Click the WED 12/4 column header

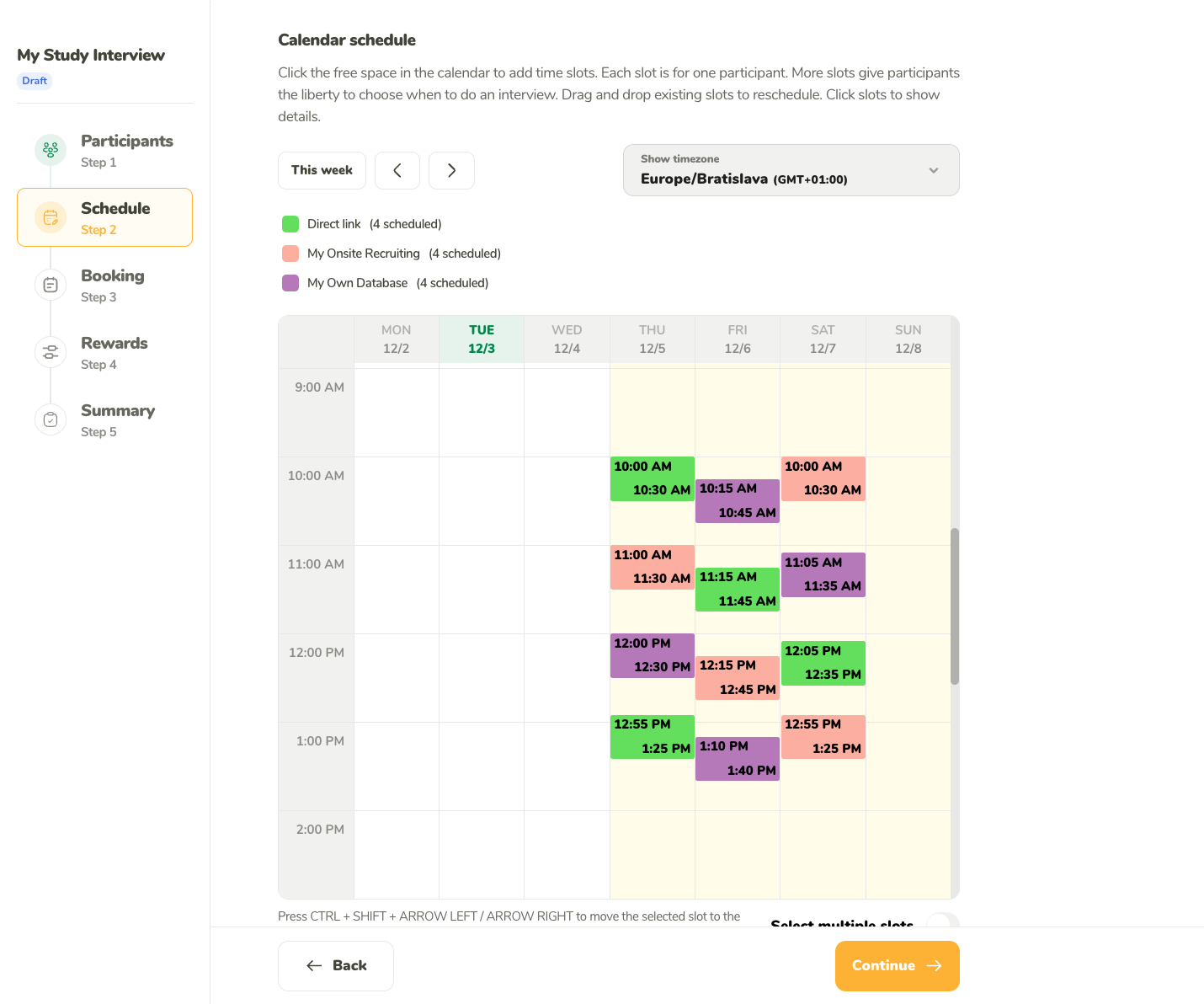pos(567,339)
